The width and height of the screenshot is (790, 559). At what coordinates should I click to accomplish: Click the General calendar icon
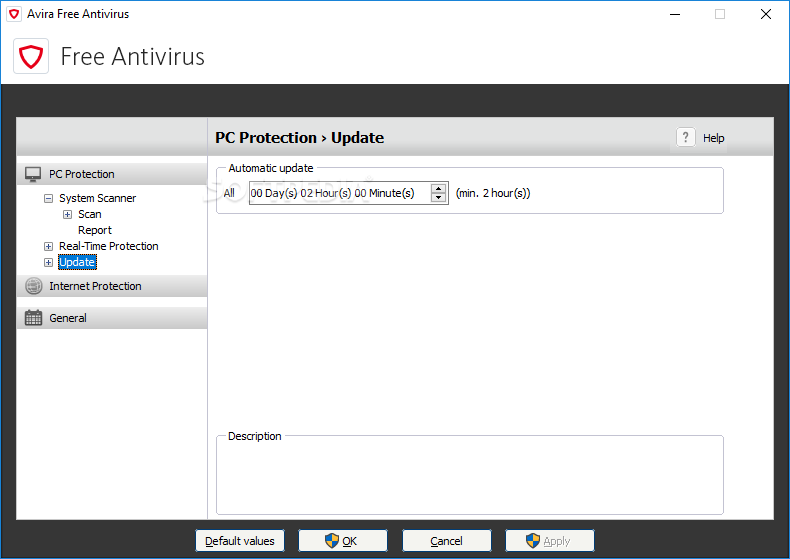[x=34, y=318]
